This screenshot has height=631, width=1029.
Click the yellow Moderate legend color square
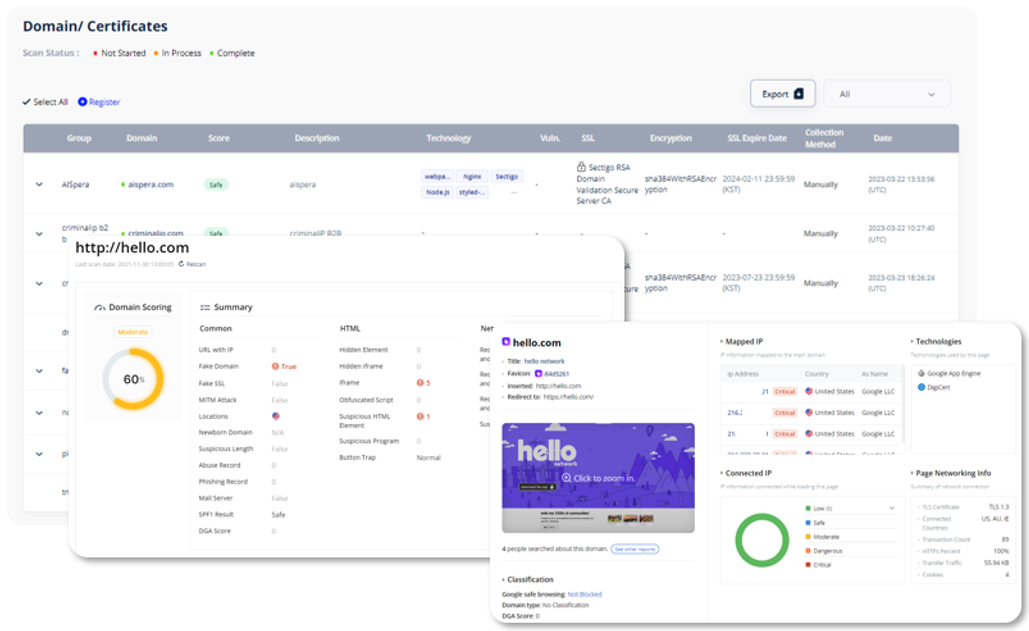pos(808,537)
